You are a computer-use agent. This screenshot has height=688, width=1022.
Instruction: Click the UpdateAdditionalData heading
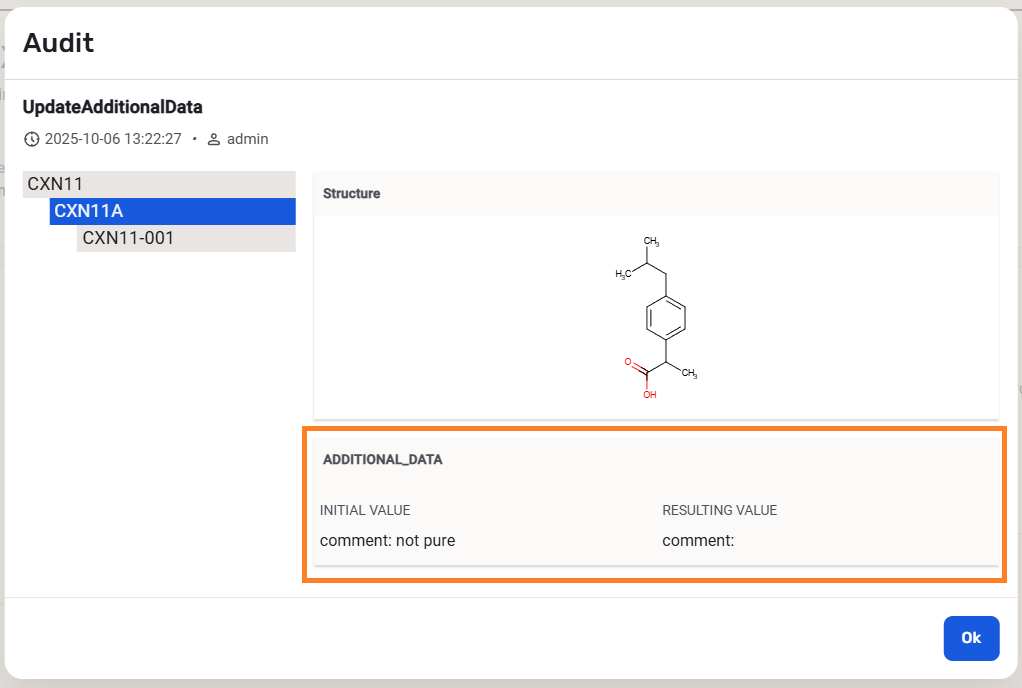coord(113,107)
